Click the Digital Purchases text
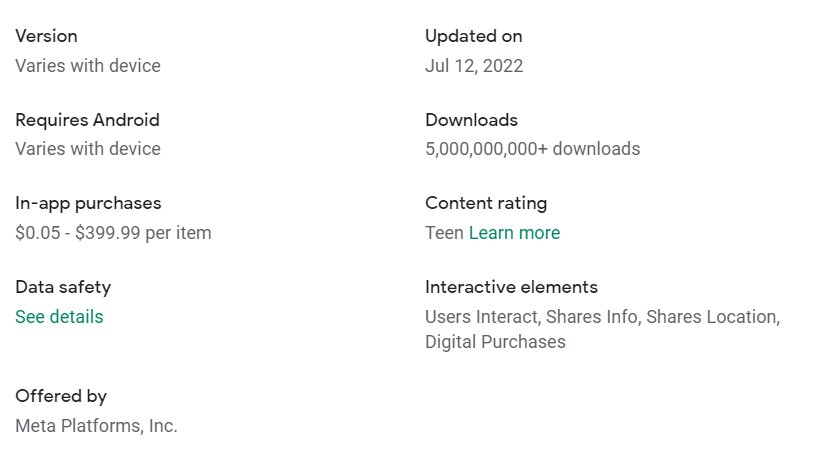Screen dimensions: 835x450 click(x=495, y=342)
